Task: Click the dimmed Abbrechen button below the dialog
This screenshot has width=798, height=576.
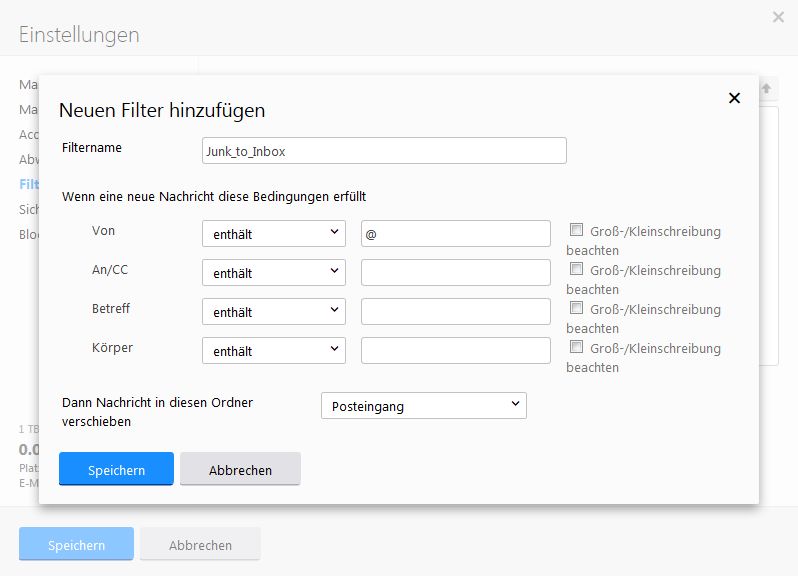Action: point(200,544)
